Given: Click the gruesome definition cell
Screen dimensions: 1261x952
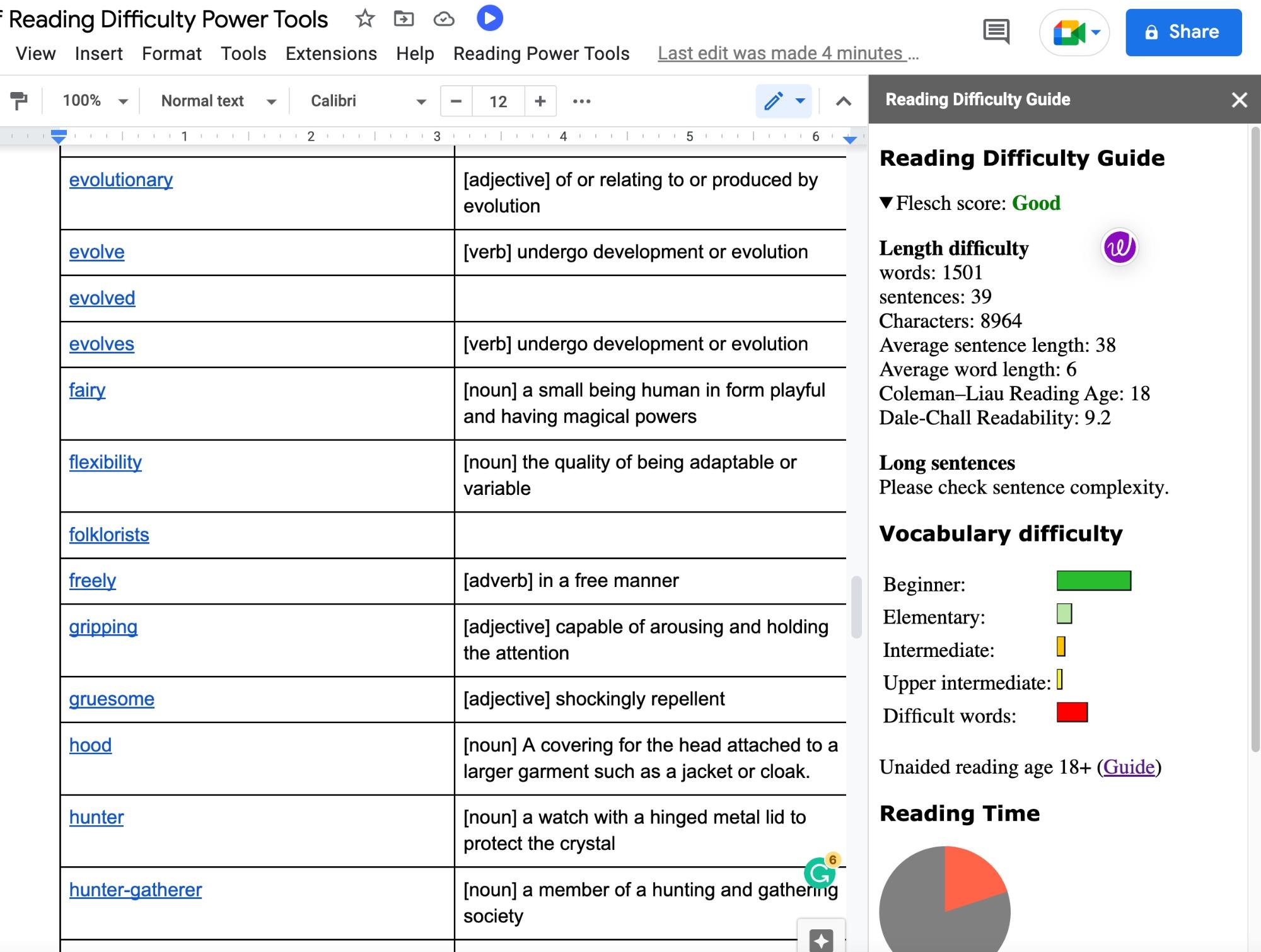Looking at the screenshot, I should click(651, 699).
